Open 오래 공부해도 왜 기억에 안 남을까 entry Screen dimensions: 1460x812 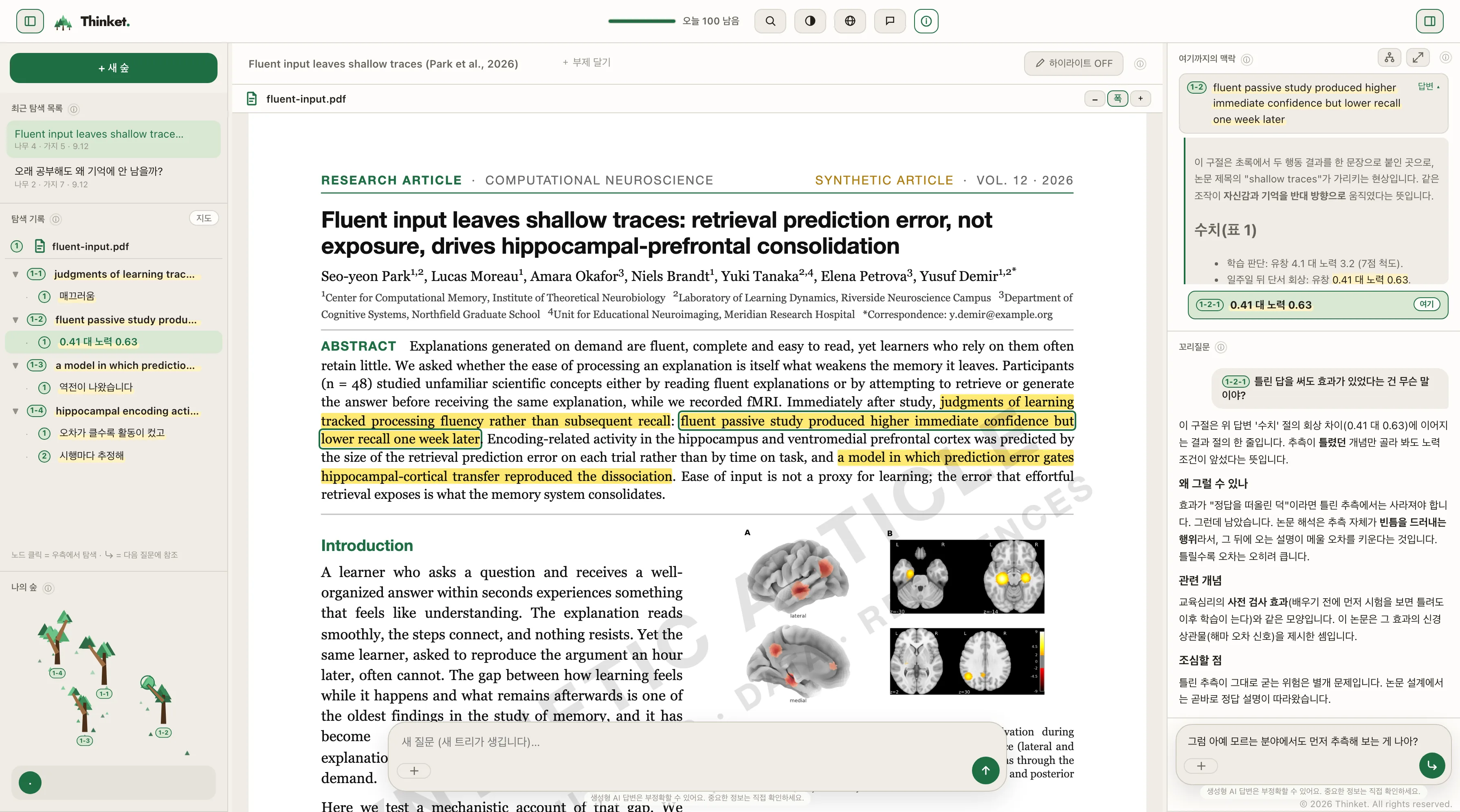113,176
